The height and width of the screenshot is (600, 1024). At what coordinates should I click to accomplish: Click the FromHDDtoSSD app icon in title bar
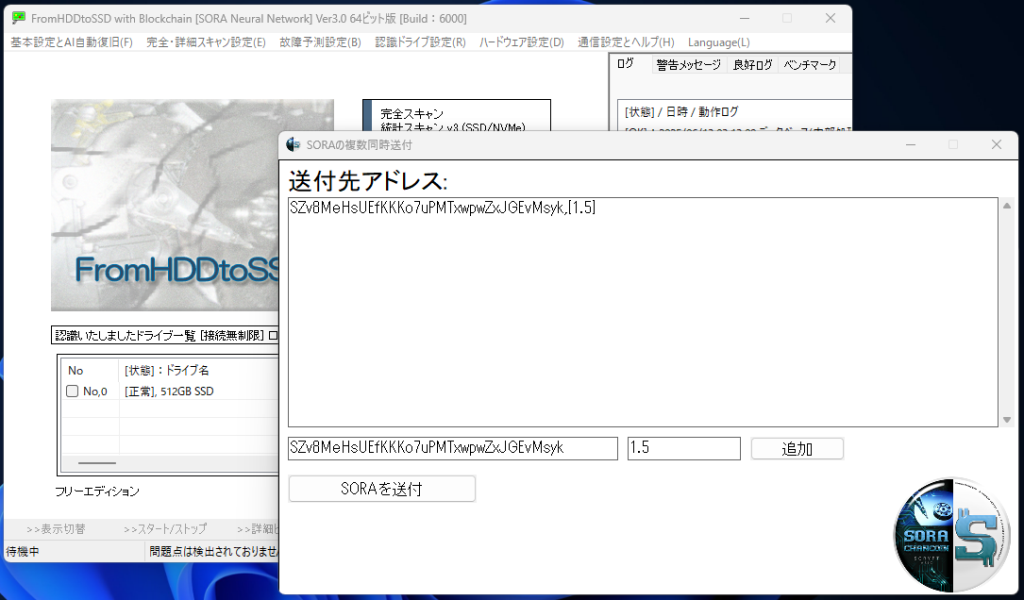(19, 18)
